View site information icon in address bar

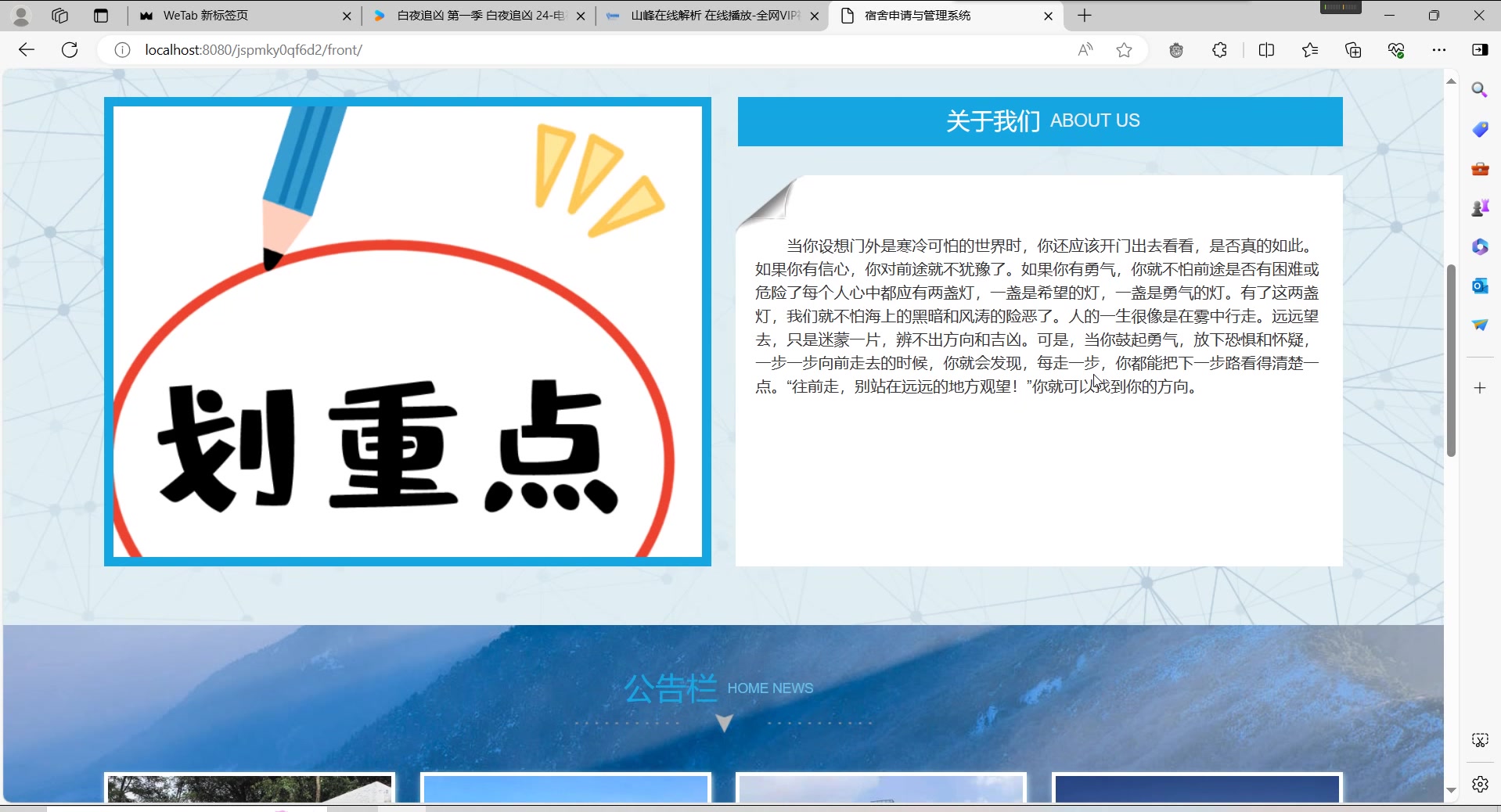pyautogui.click(x=122, y=50)
